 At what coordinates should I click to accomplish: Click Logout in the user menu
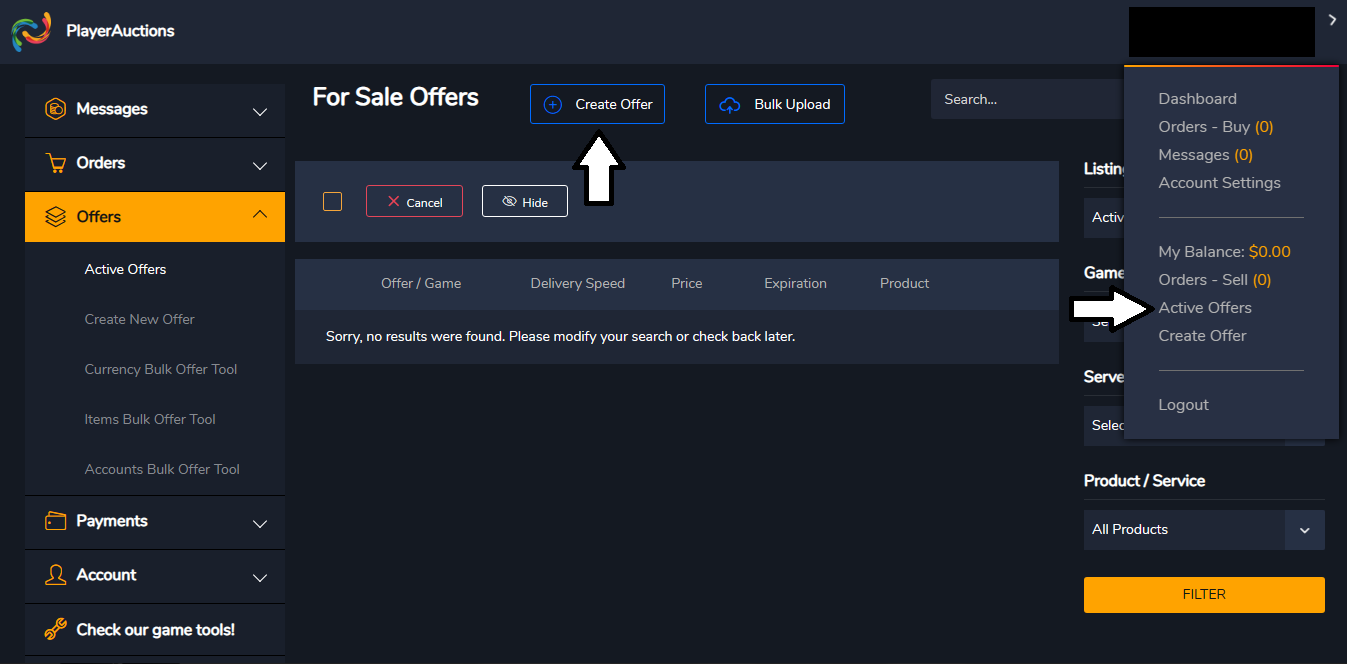tap(1183, 405)
